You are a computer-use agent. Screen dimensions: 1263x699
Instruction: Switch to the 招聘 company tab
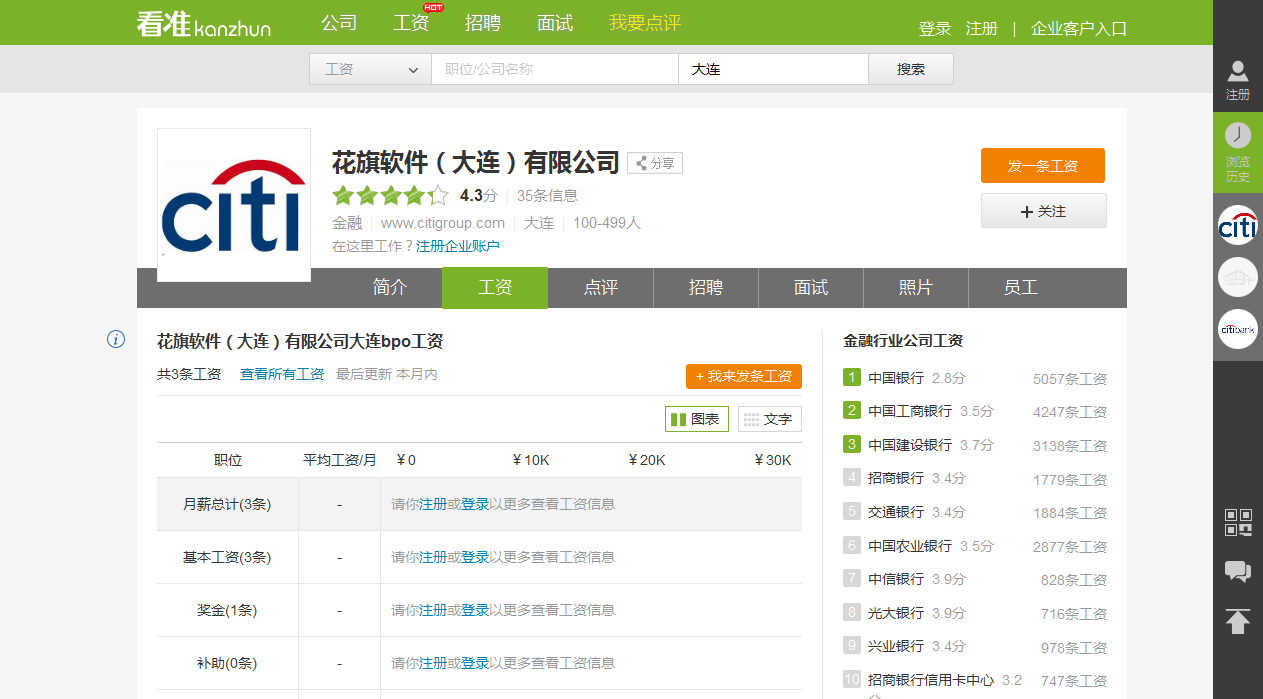click(x=706, y=288)
